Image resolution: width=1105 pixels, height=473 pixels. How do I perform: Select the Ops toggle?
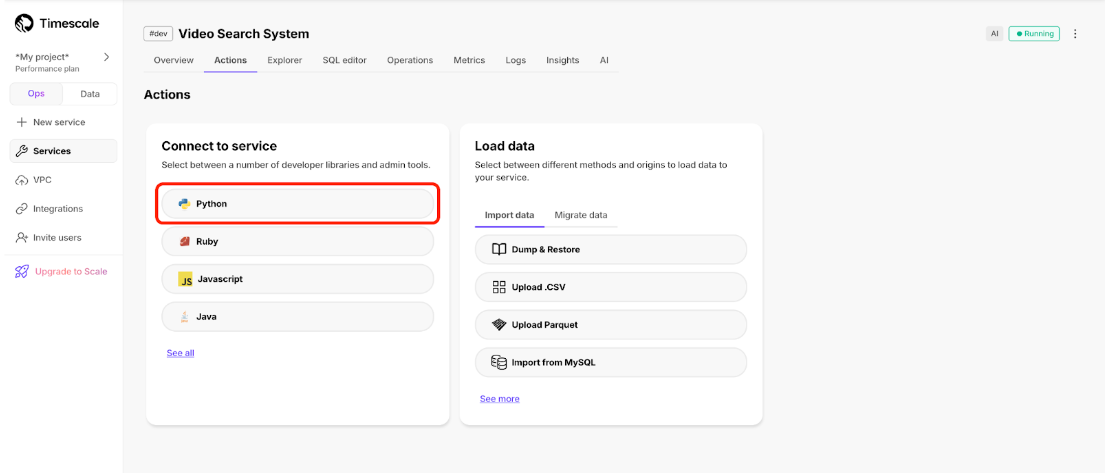[36, 94]
